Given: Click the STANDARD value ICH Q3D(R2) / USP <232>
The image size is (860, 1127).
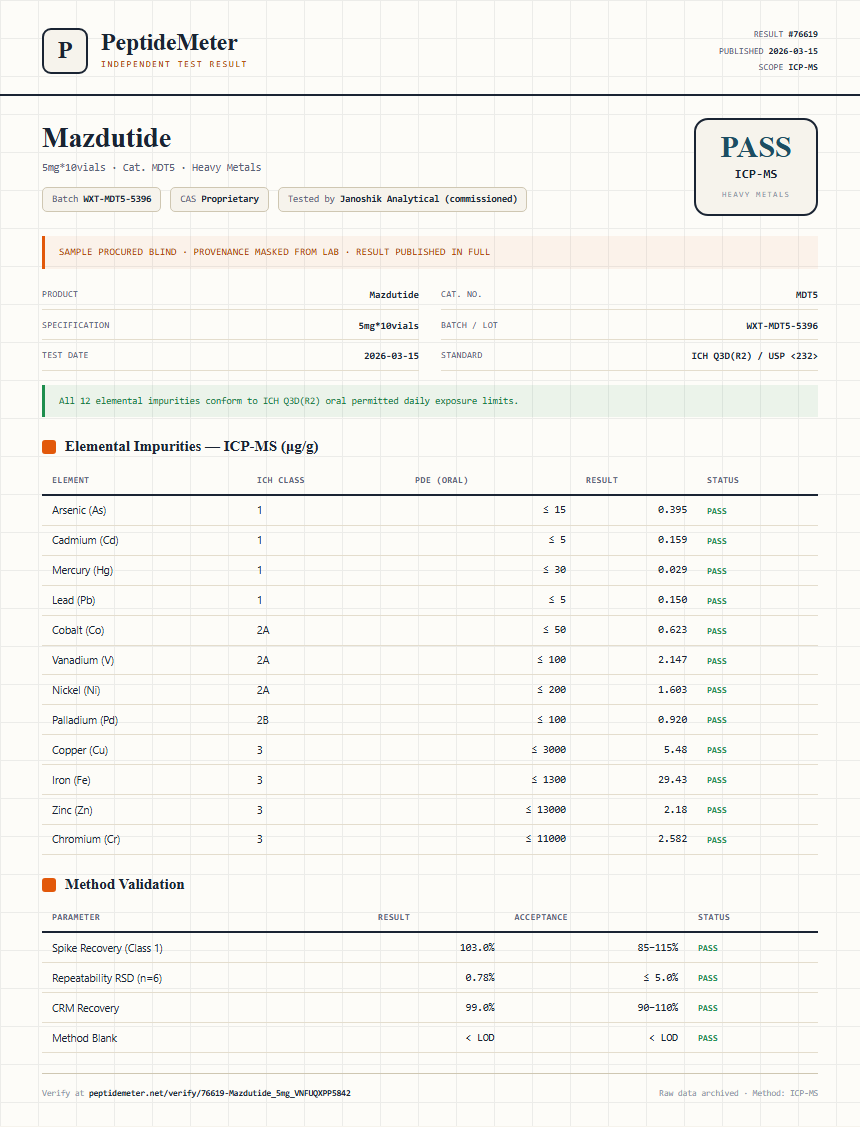Looking at the screenshot, I should (754, 356).
